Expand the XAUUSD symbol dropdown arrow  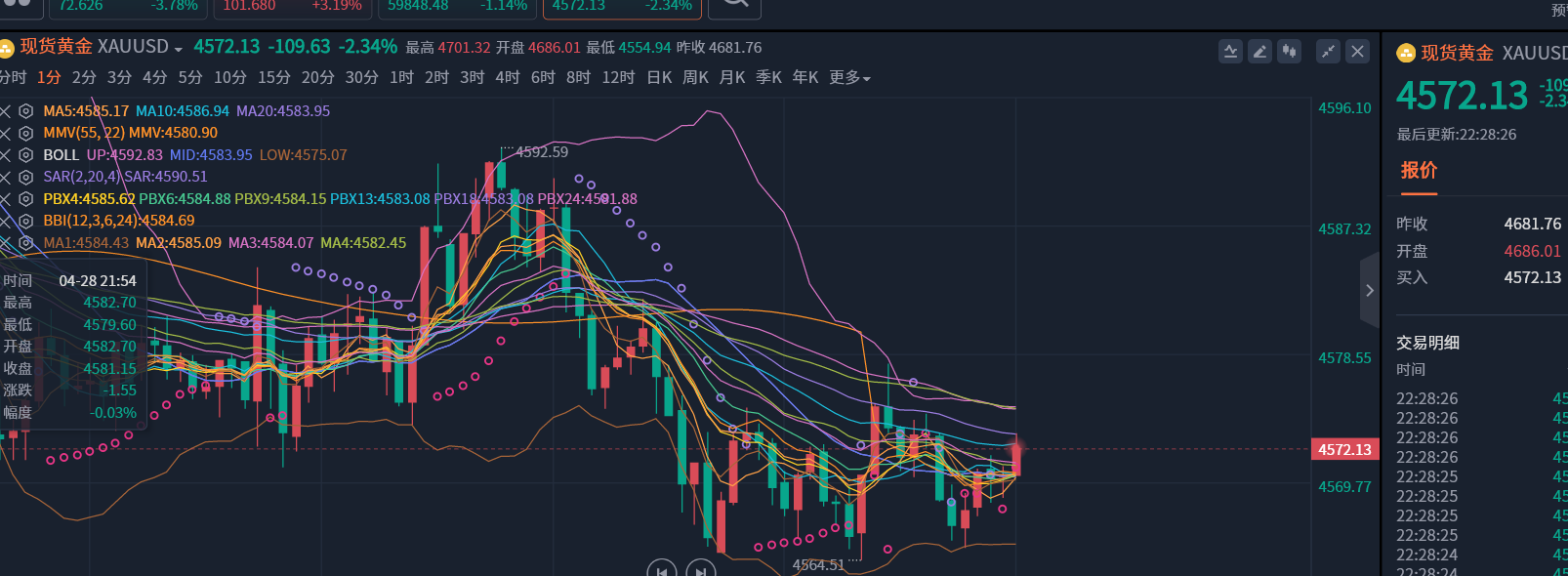point(179,48)
